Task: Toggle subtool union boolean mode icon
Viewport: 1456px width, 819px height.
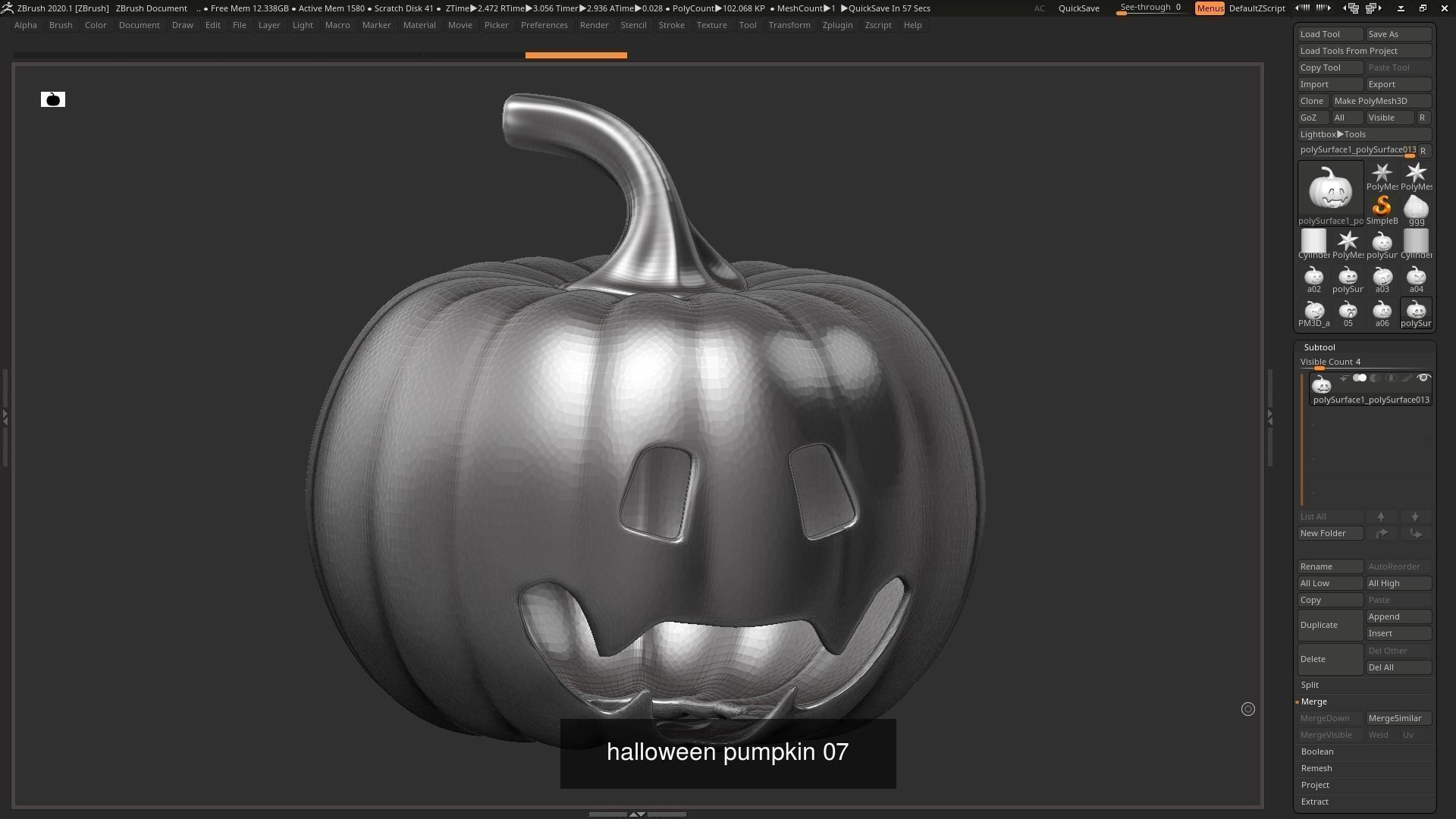Action: (x=1360, y=378)
